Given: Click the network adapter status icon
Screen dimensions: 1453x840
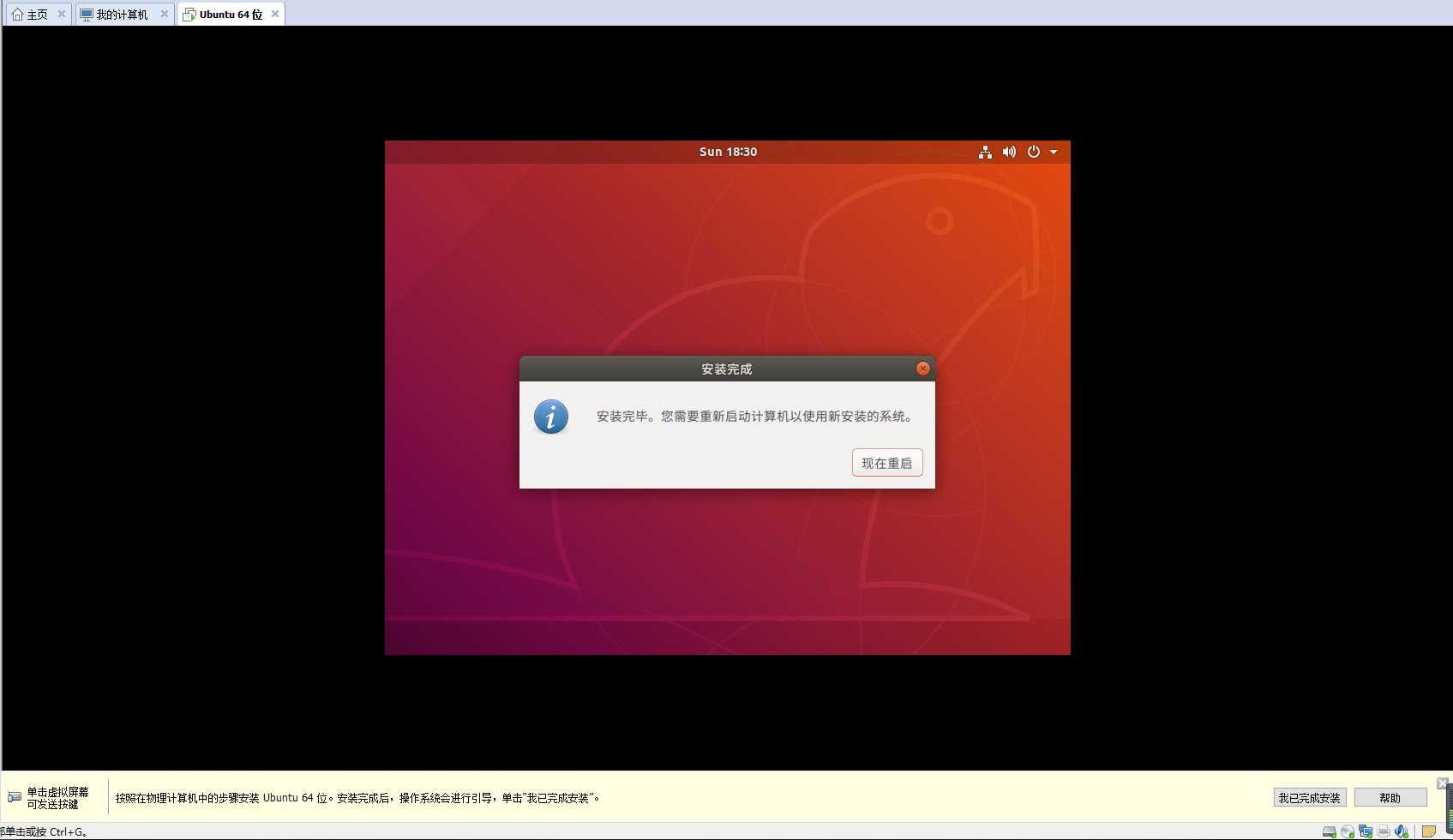Looking at the screenshot, I should pyautogui.click(x=1366, y=831).
